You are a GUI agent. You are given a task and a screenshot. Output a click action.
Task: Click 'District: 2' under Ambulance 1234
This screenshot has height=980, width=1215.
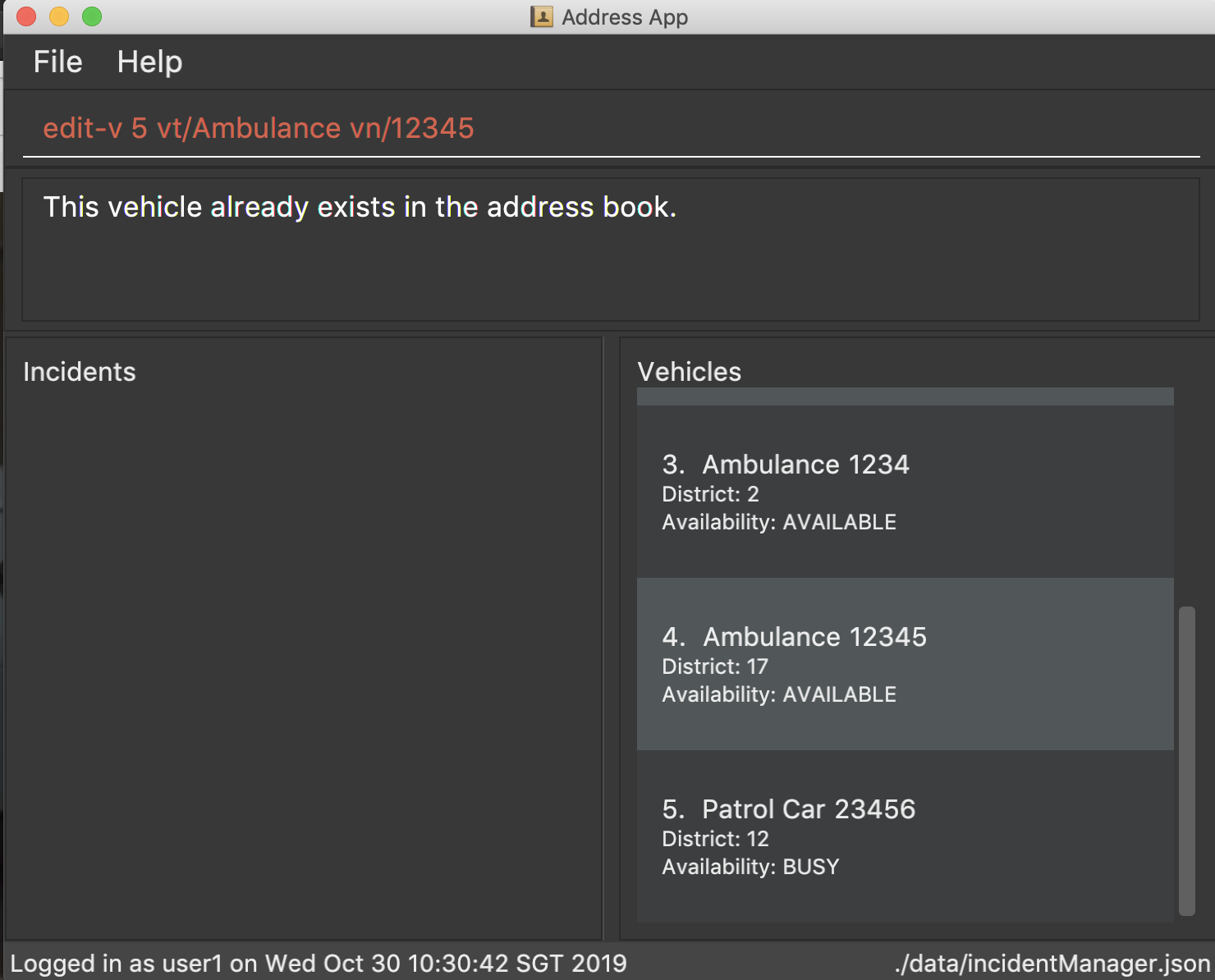click(x=710, y=494)
